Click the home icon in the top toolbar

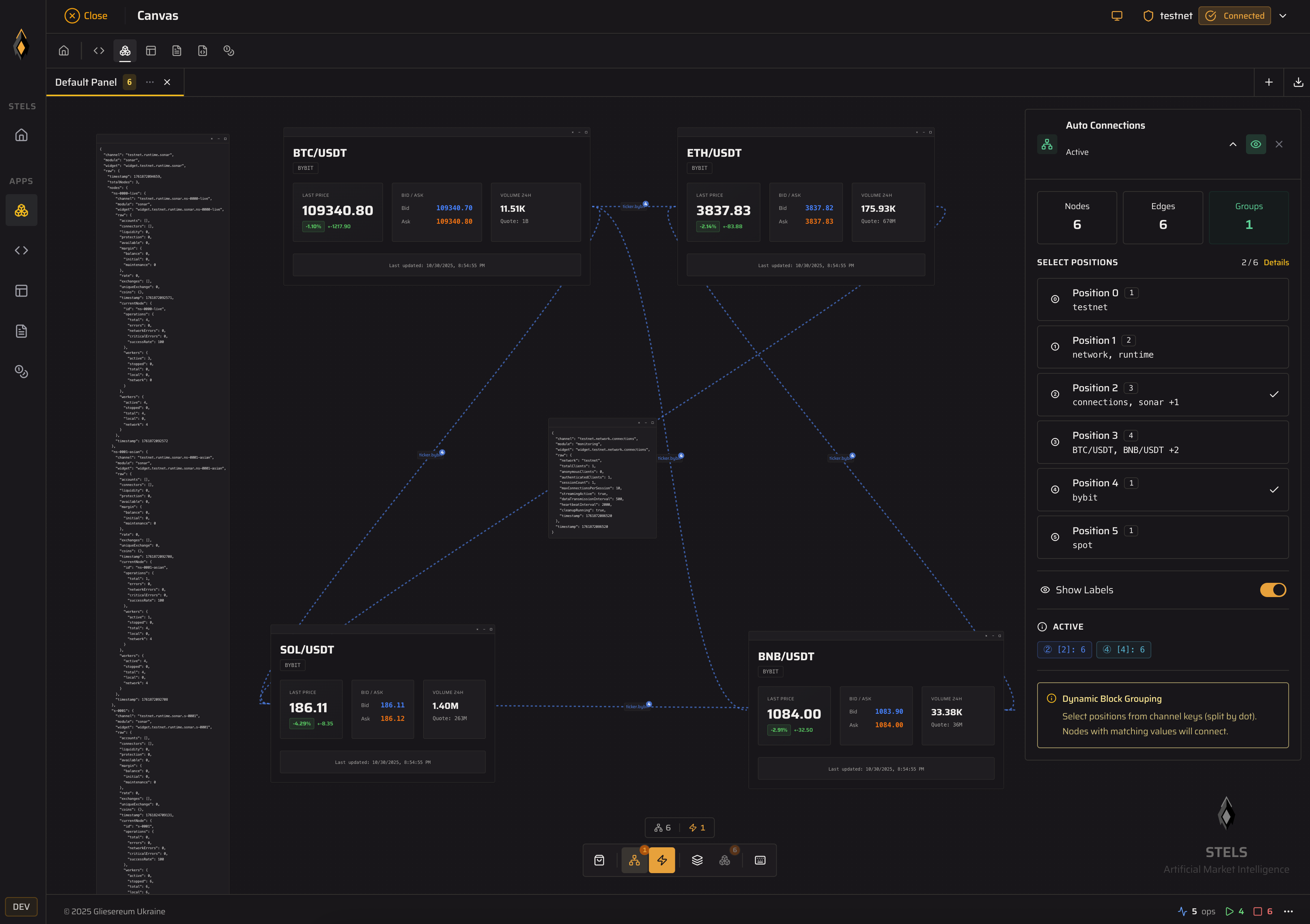click(63, 50)
